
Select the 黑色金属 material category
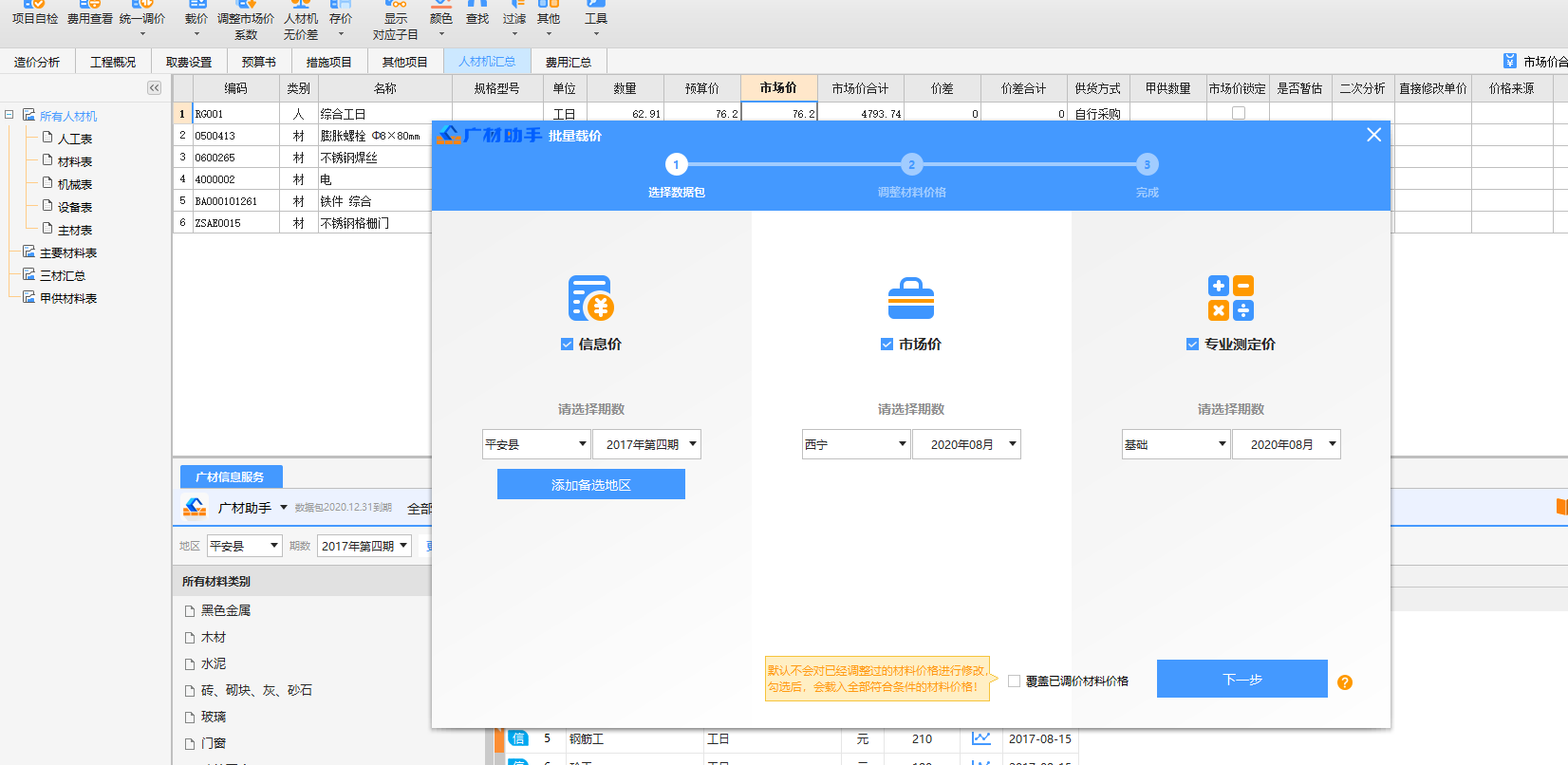pyautogui.click(x=226, y=610)
